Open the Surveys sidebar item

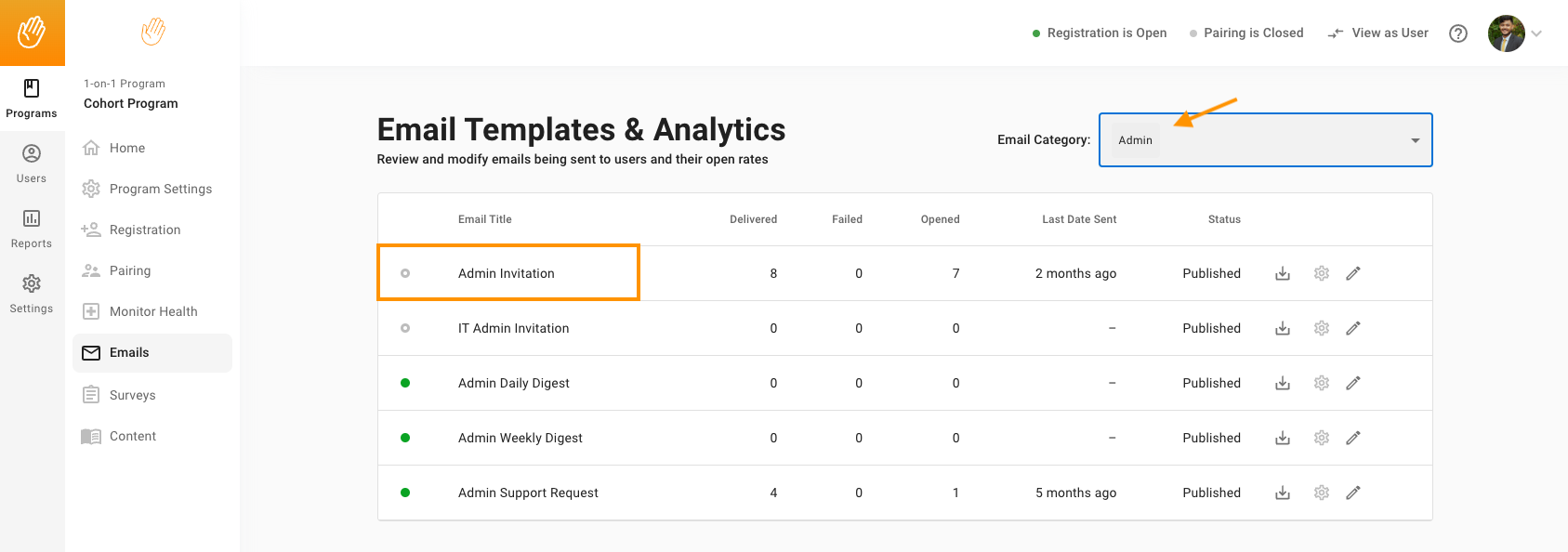tap(133, 395)
